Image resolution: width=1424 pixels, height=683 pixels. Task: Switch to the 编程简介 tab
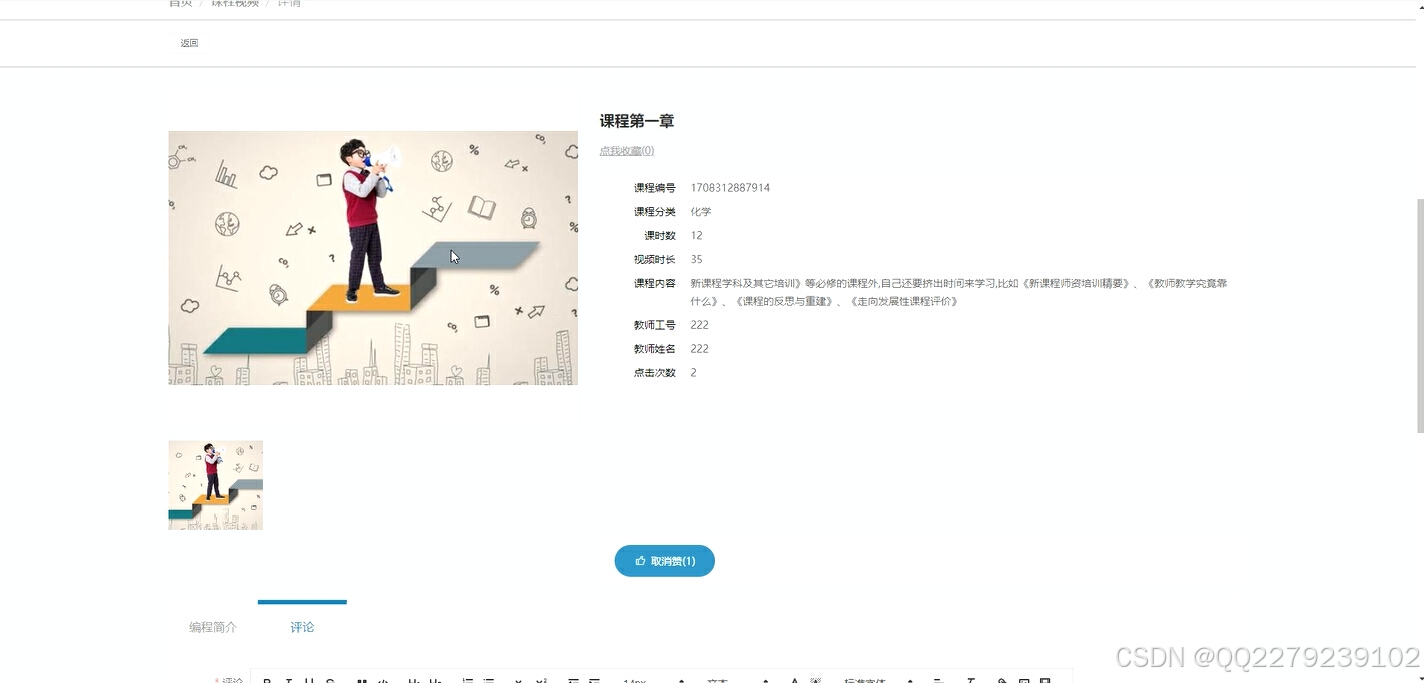pyautogui.click(x=212, y=626)
